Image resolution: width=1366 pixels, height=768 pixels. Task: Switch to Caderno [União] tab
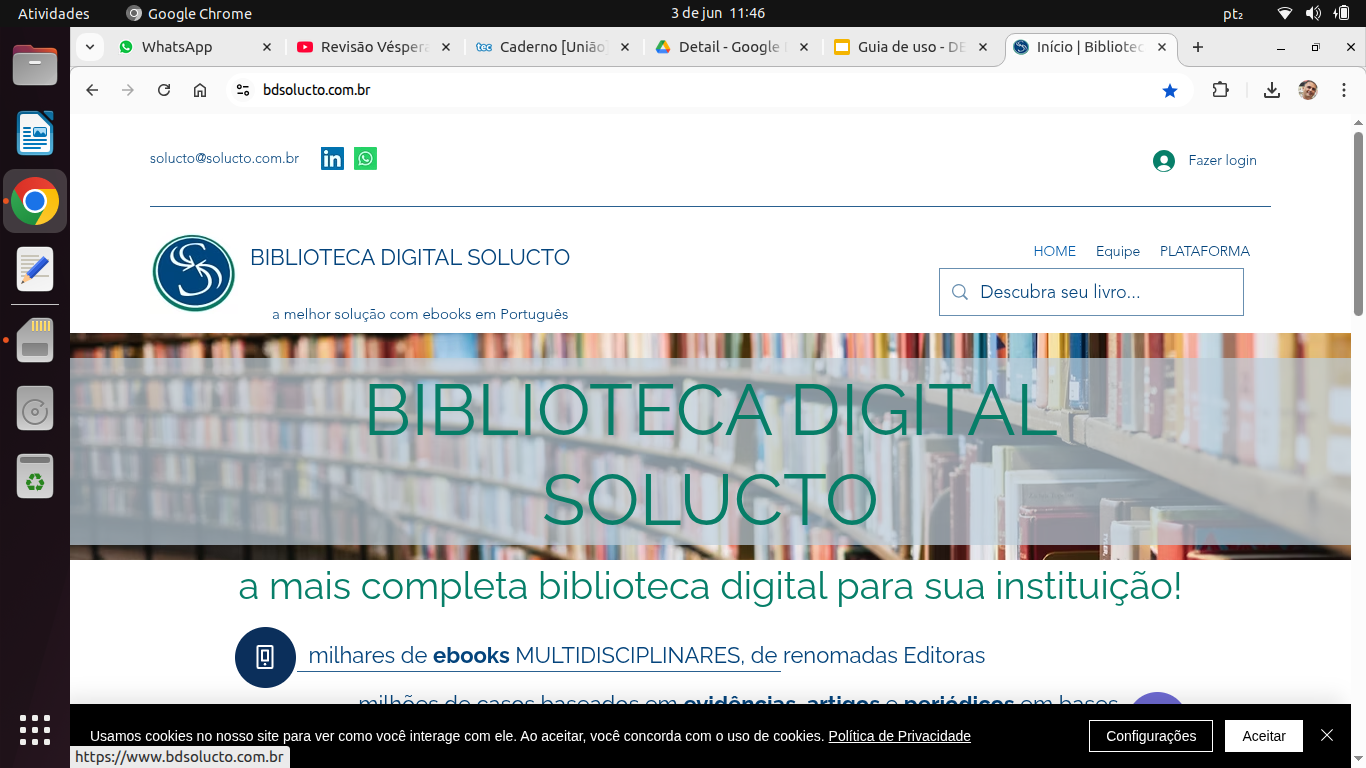[x=553, y=47]
